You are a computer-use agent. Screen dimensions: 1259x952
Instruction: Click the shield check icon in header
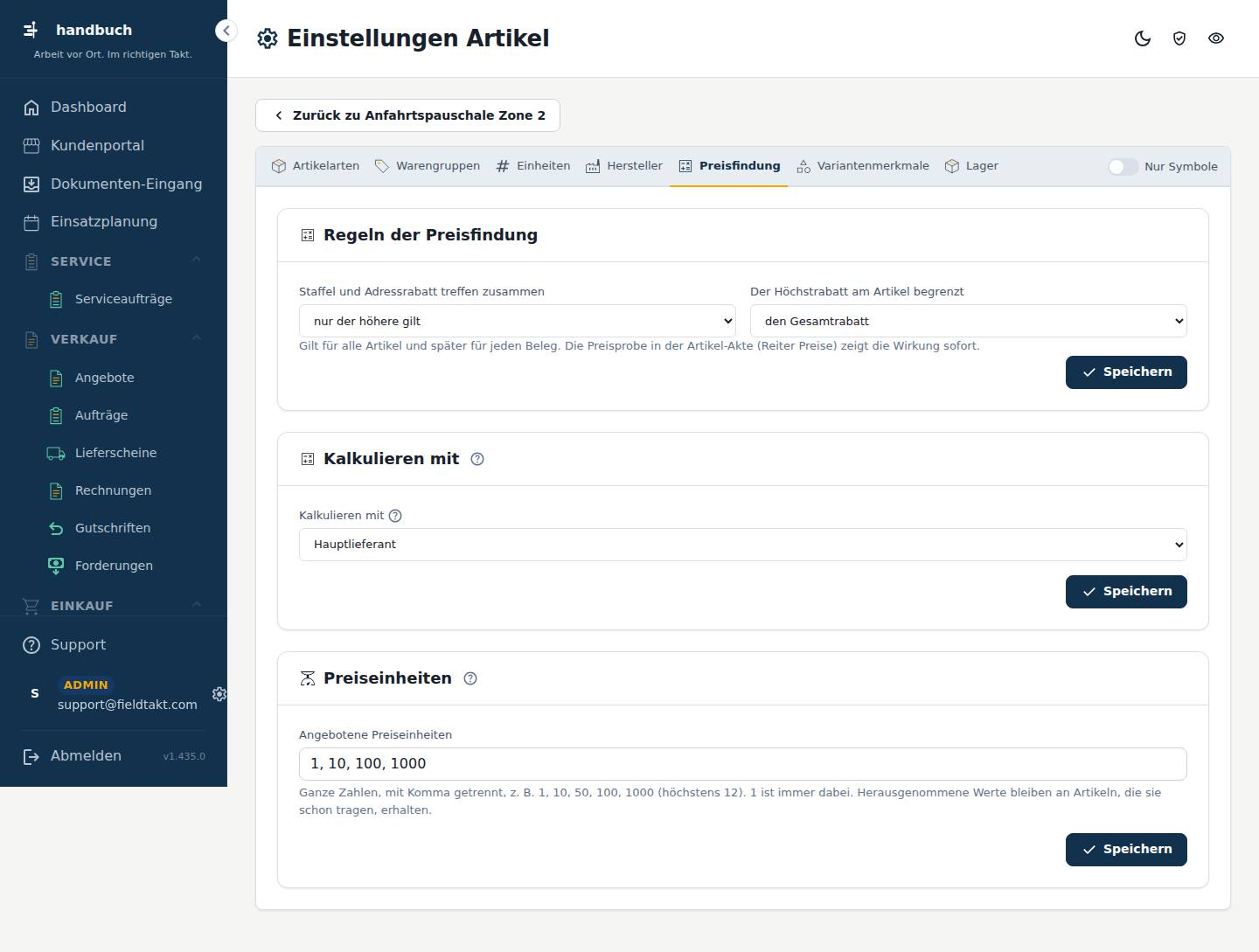1179,38
